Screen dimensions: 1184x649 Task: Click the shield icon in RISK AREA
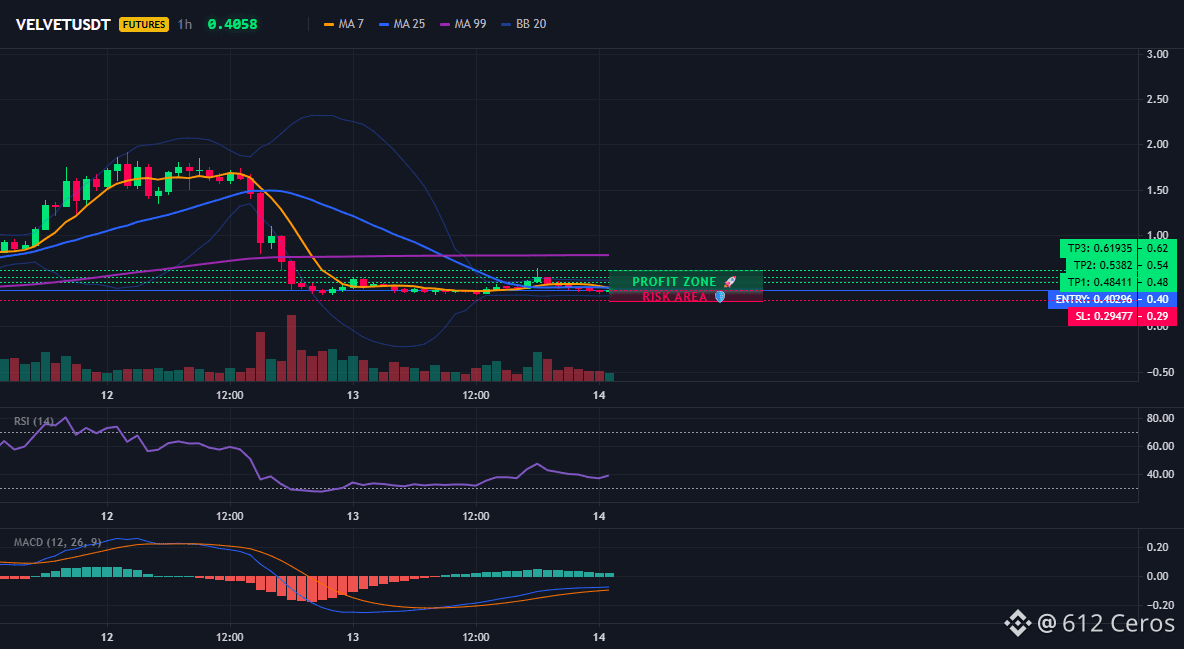click(x=720, y=297)
